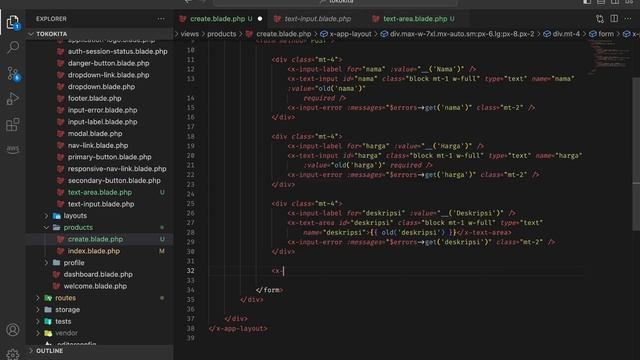Expand the layouts folder
This screenshot has width=640, height=360.
(x=75, y=216)
